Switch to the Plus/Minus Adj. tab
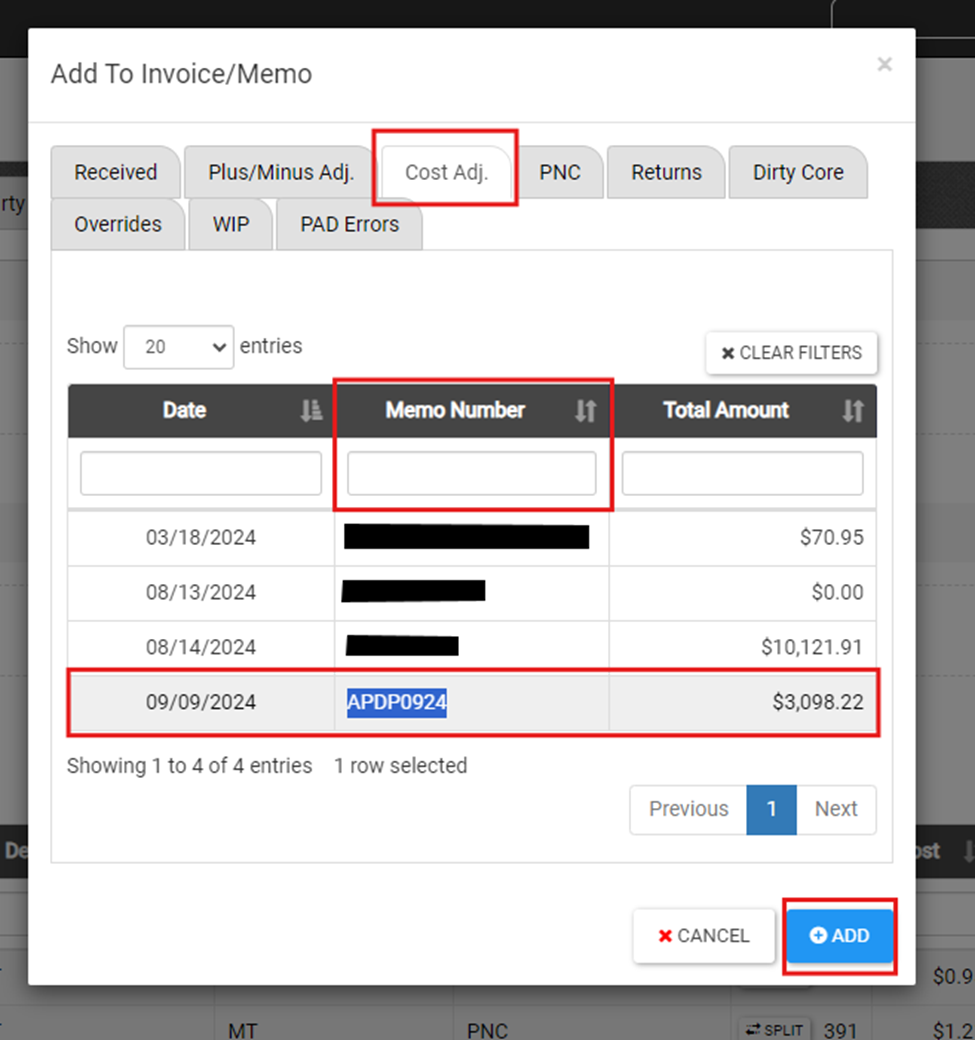Image resolution: width=975 pixels, height=1040 pixels. click(281, 172)
